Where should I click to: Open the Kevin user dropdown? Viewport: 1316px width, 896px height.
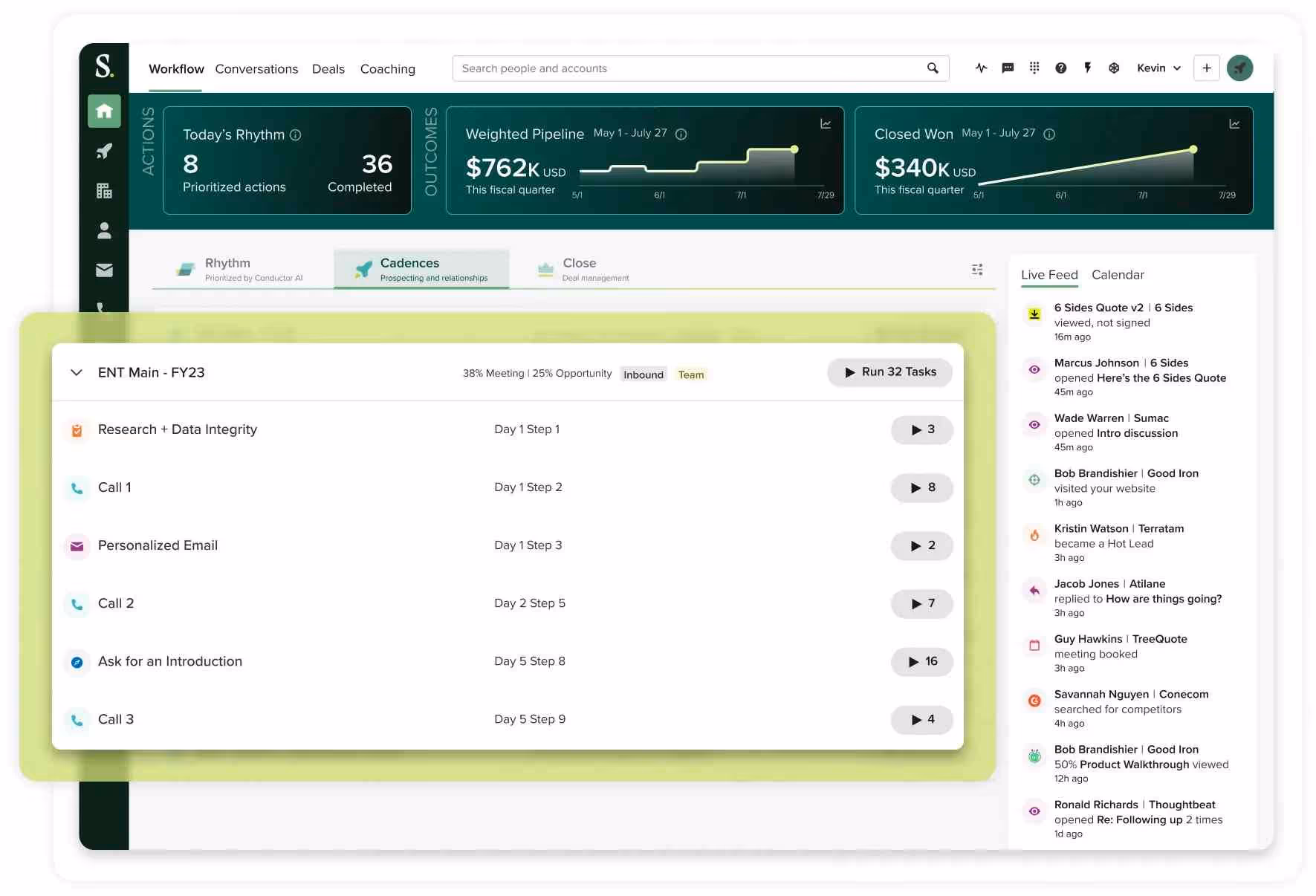[x=1157, y=68]
